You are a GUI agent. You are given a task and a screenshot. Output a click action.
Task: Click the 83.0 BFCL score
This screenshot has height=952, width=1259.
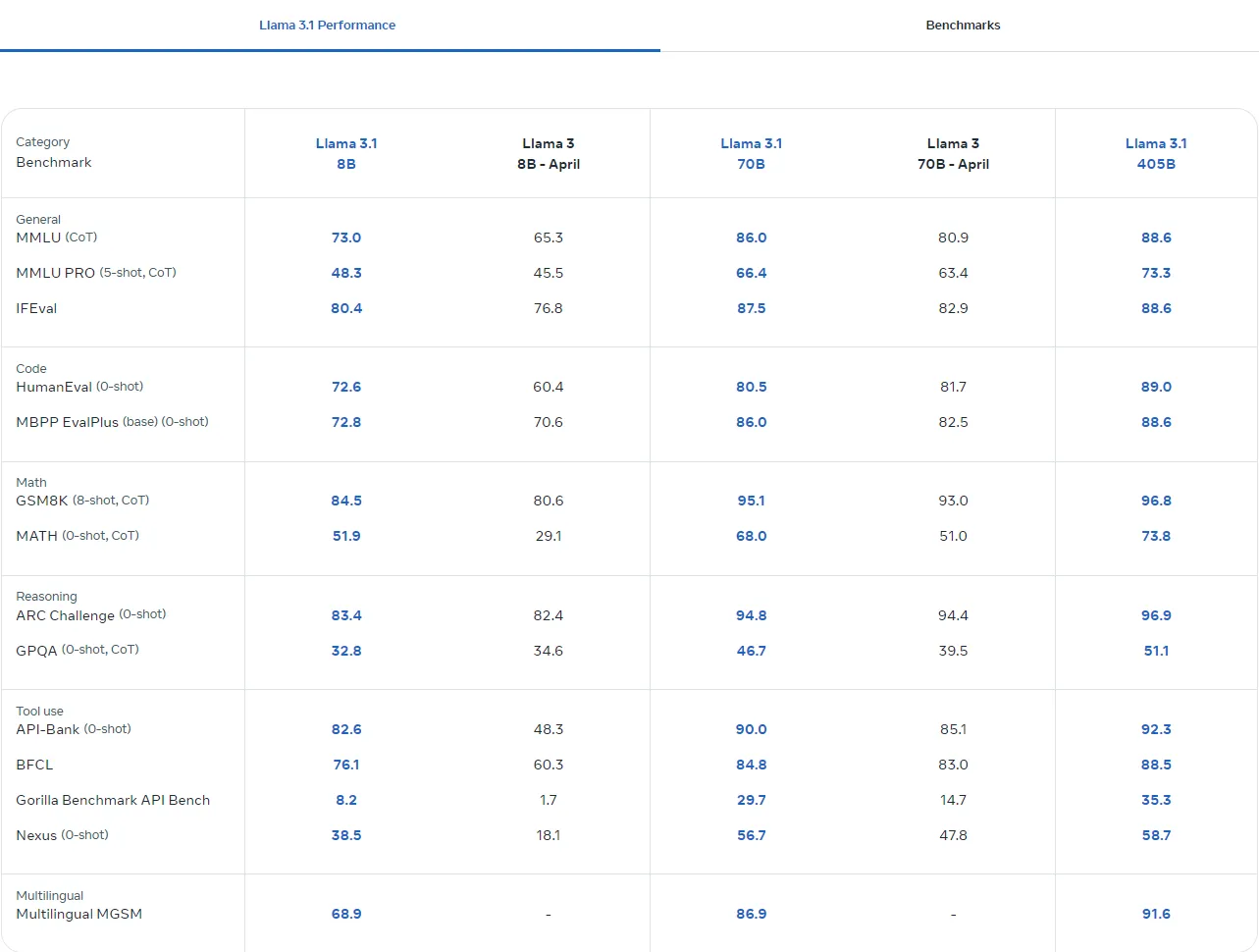(x=953, y=765)
